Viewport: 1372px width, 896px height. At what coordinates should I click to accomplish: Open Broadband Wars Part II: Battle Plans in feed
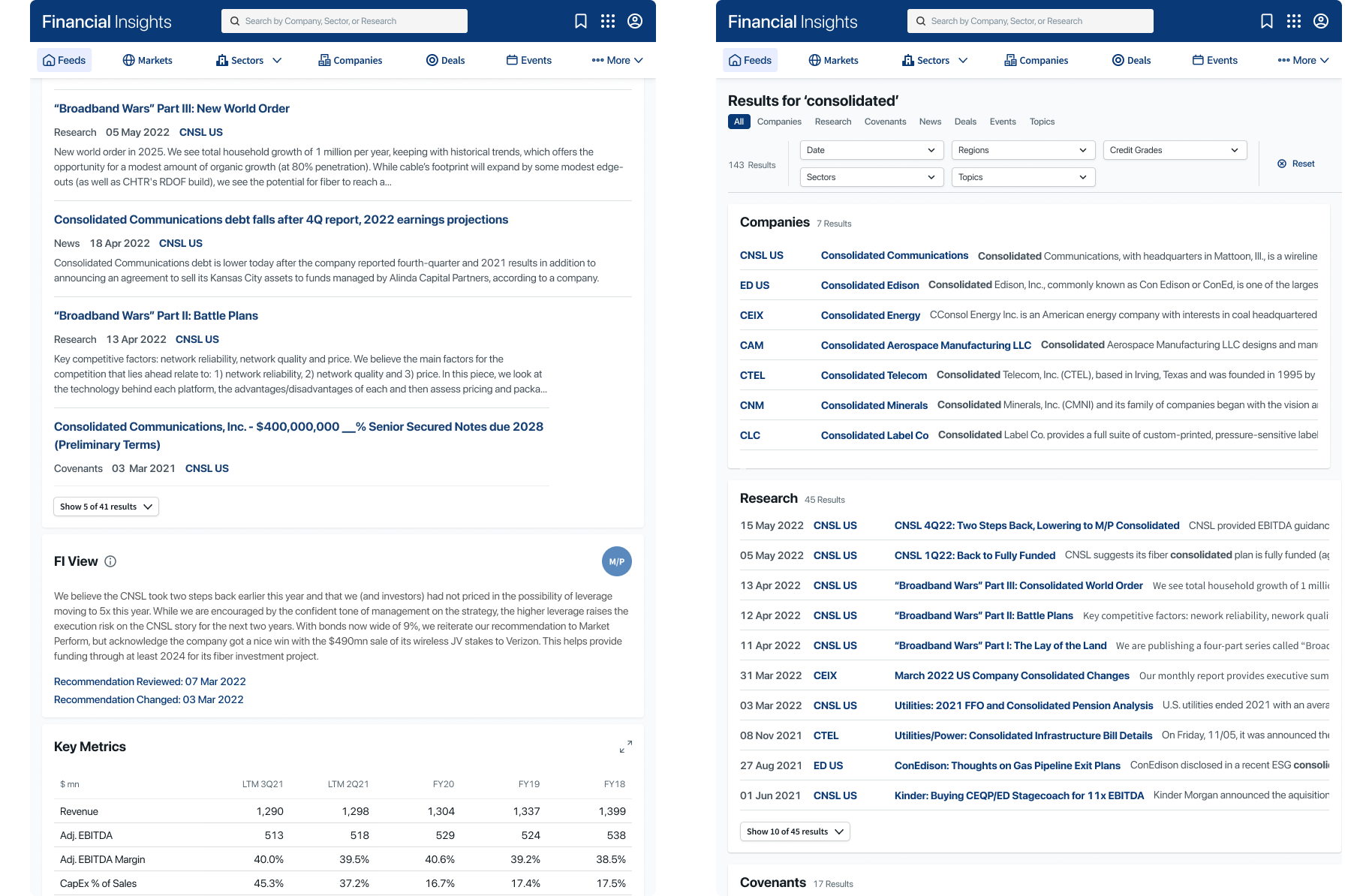[156, 316]
